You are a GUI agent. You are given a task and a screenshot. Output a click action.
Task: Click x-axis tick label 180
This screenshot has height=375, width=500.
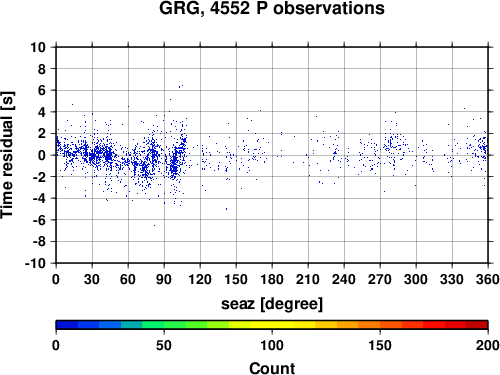click(x=272, y=279)
